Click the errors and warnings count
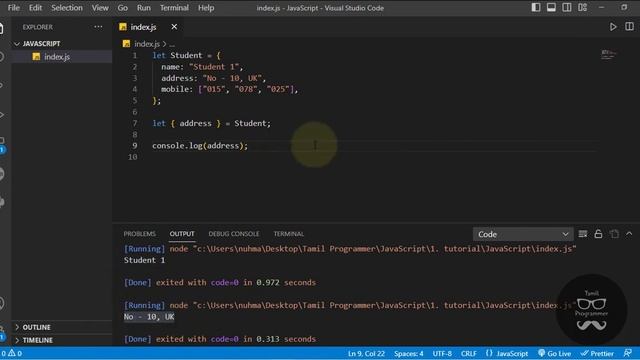This screenshot has height=360, width=640. pos(11,353)
